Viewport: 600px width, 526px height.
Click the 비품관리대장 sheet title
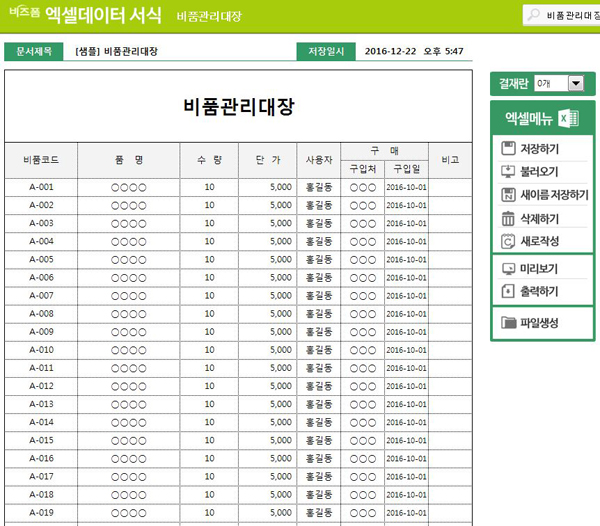[x=239, y=106]
